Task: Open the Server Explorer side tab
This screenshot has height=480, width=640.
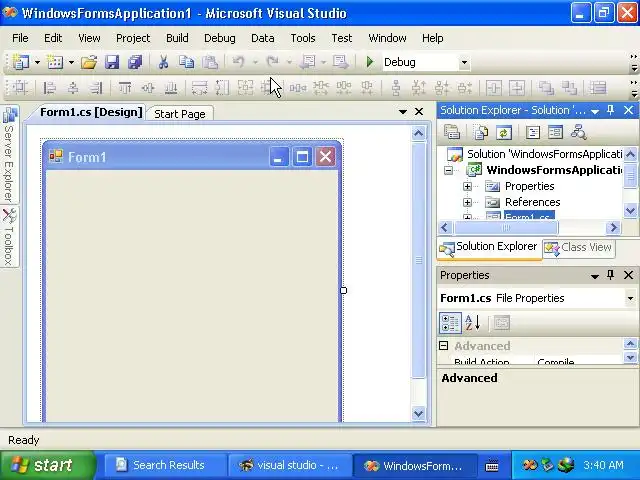Action: 9,153
